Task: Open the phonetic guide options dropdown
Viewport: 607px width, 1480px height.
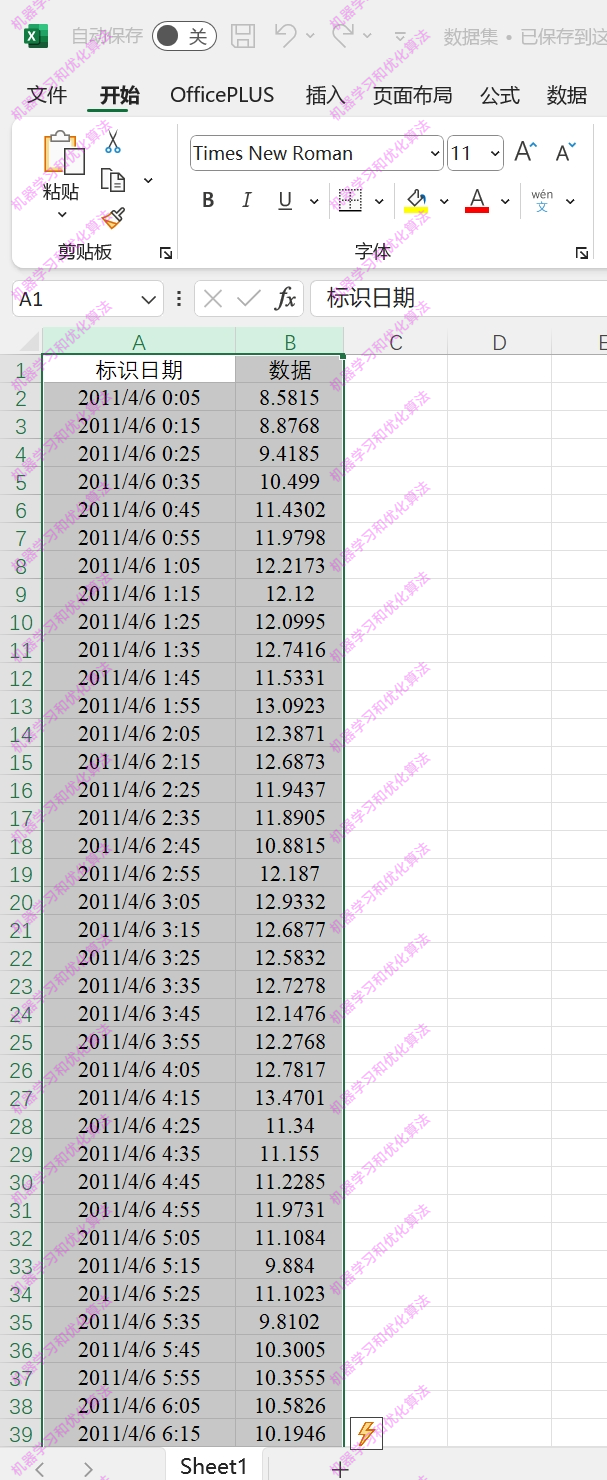Action: [570, 201]
